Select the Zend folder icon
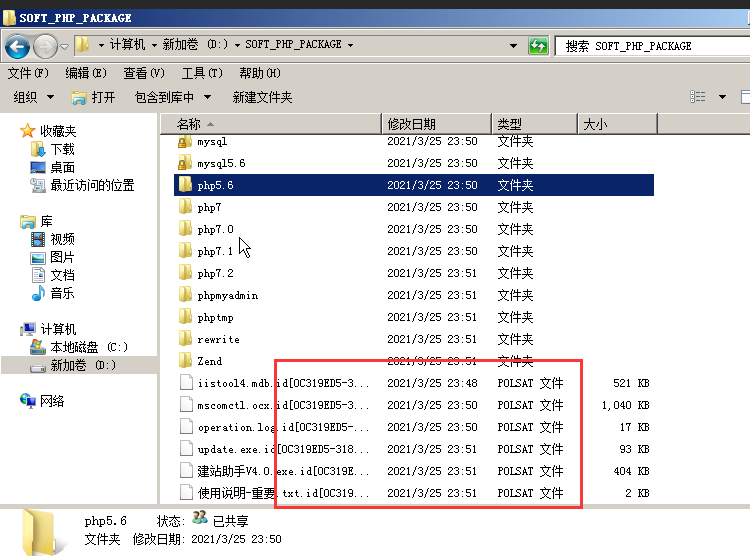Screen dimensions: 750x556 coord(184,361)
